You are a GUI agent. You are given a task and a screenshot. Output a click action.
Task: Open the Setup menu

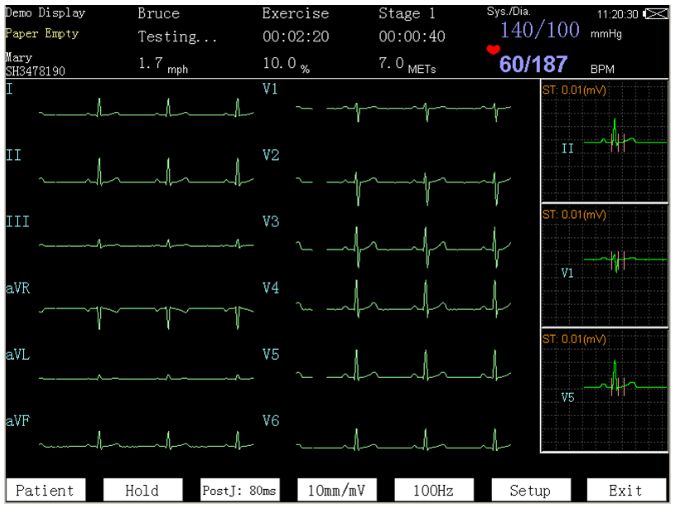tap(529, 491)
